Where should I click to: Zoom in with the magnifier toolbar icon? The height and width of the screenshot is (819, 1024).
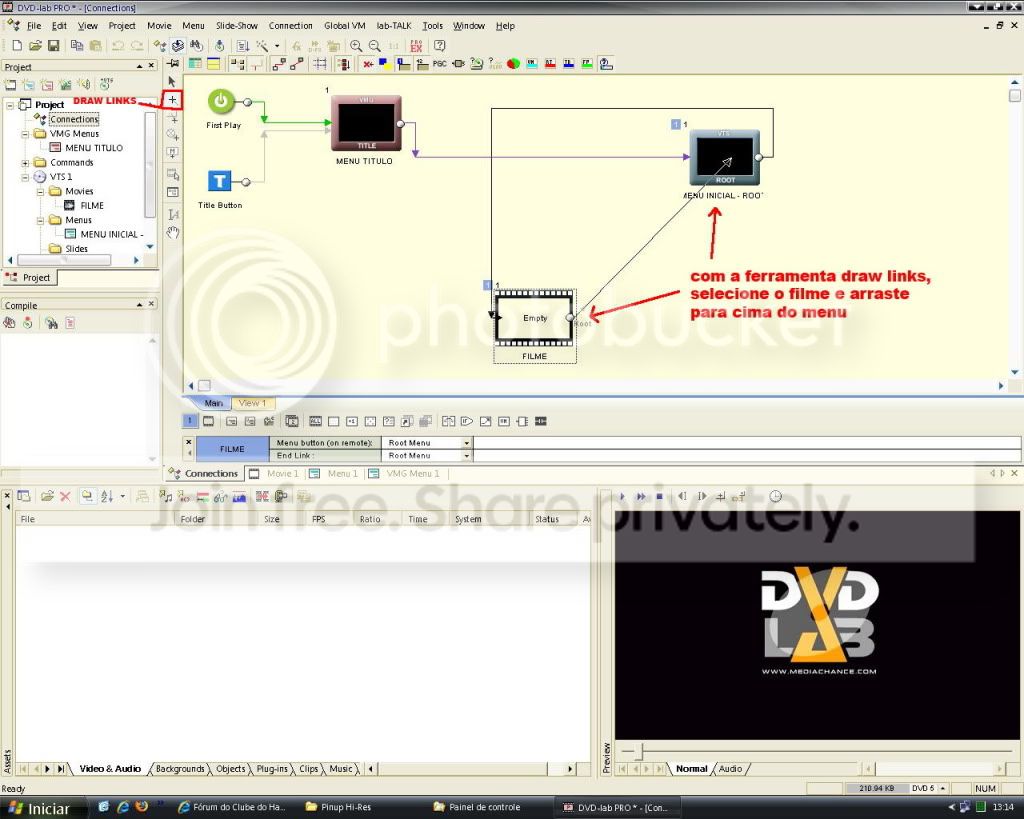pyautogui.click(x=355, y=45)
